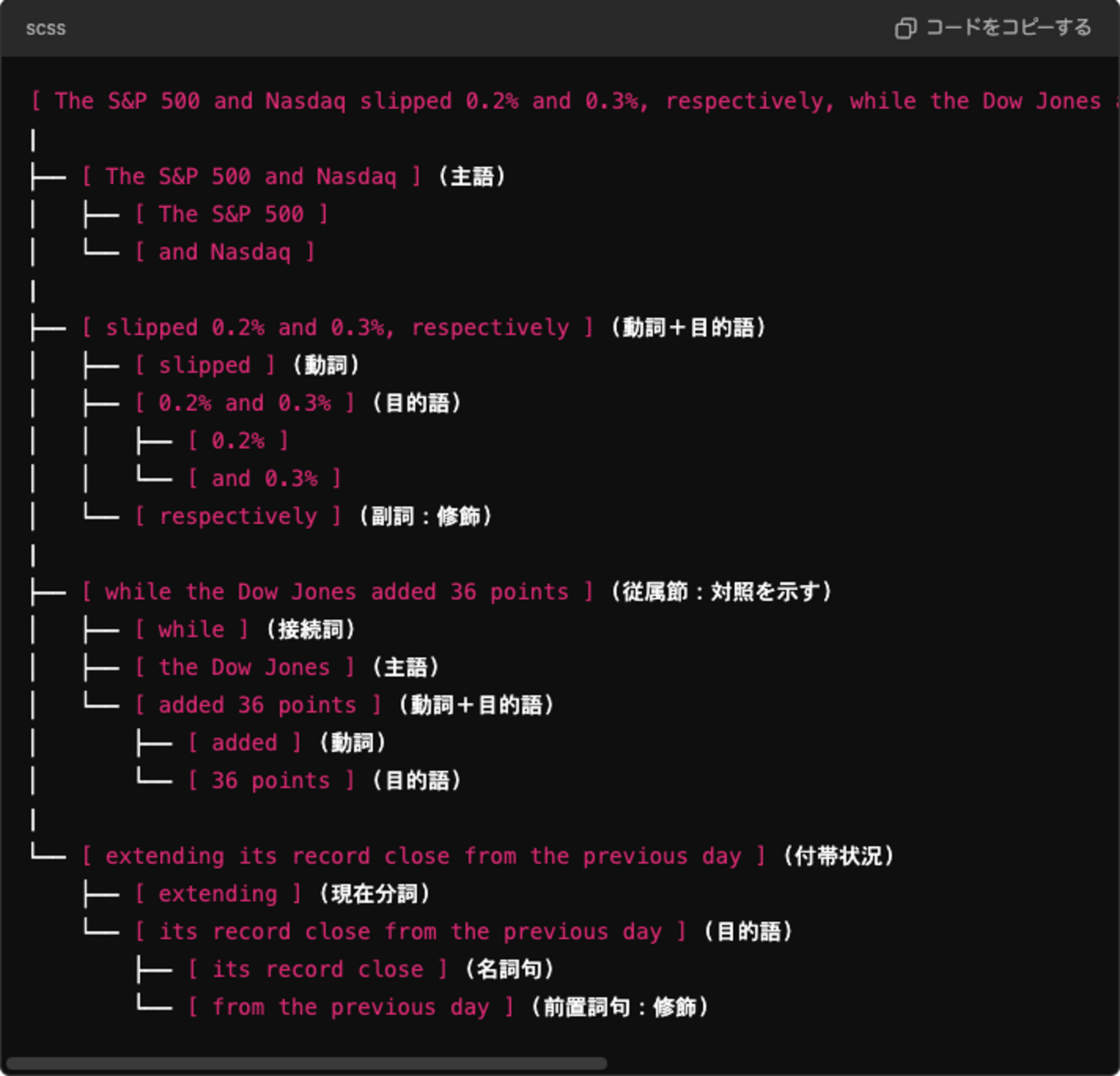The width and height of the screenshot is (1120, 1076).
Task: Click the 接続詞 annotation
Action: tap(310, 629)
